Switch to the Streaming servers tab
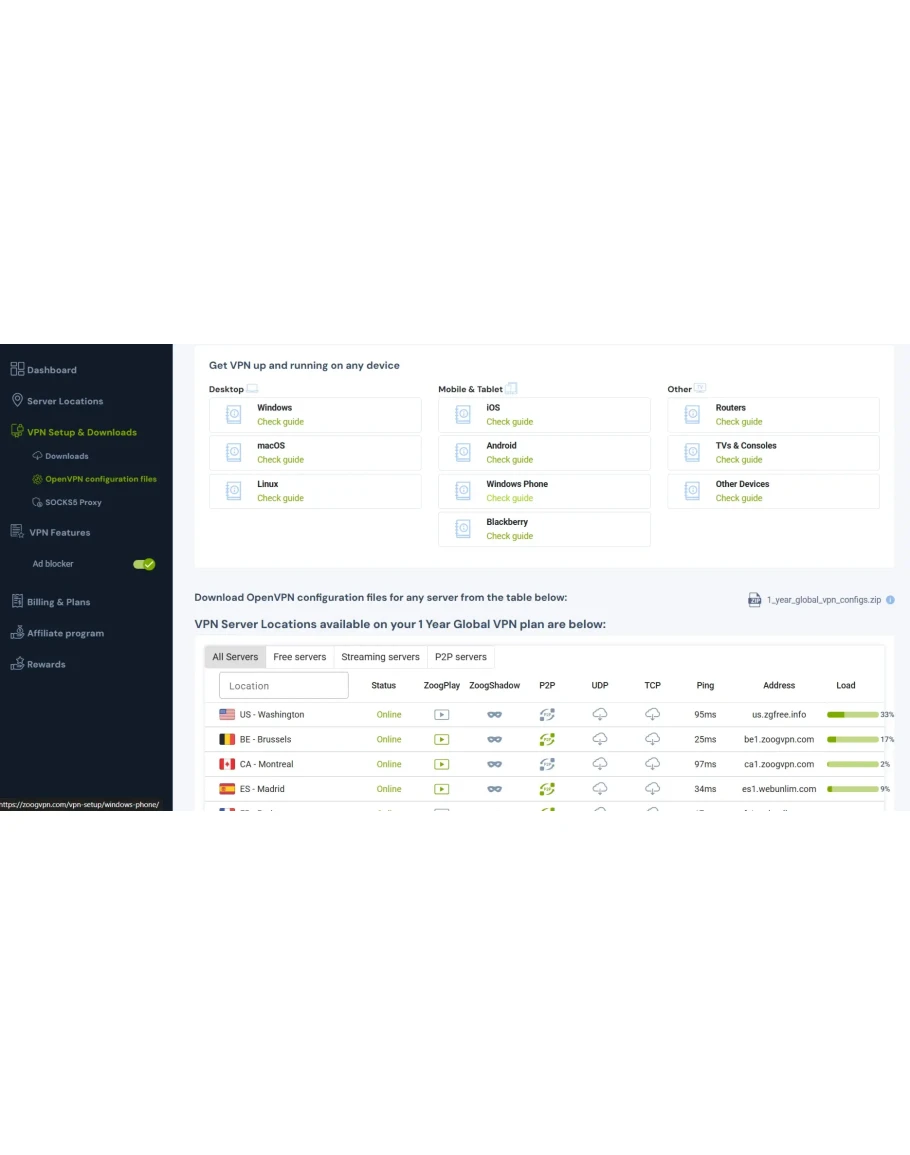The height and width of the screenshot is (1155, 910). [x=380, y=657]
